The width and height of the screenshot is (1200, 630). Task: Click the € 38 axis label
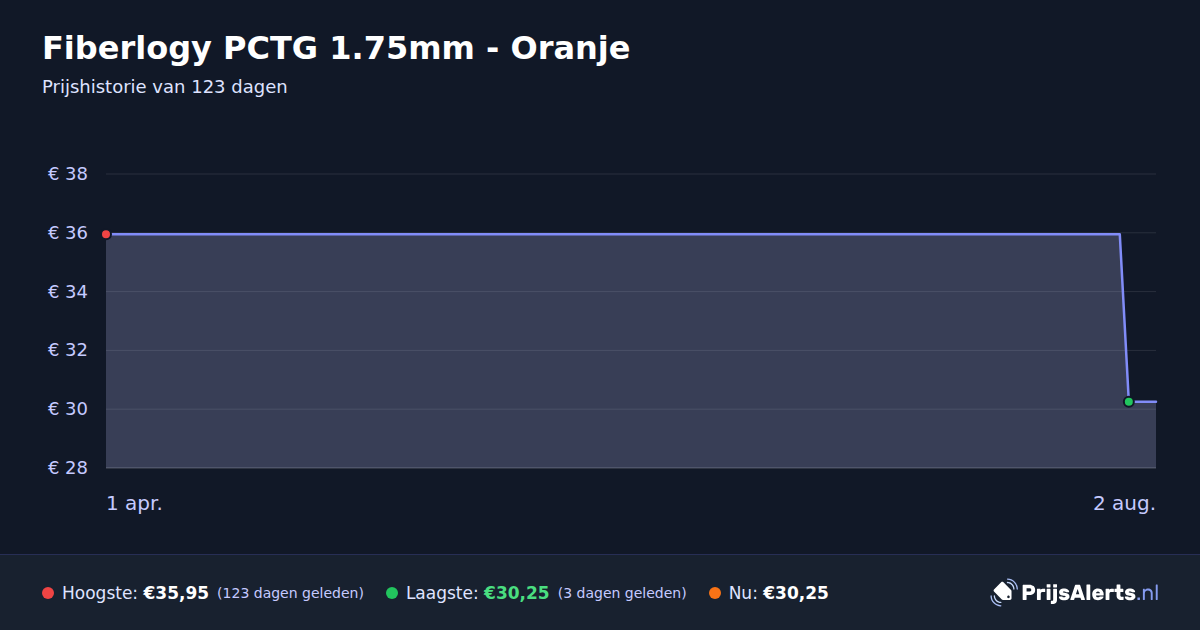coord(68,174)
